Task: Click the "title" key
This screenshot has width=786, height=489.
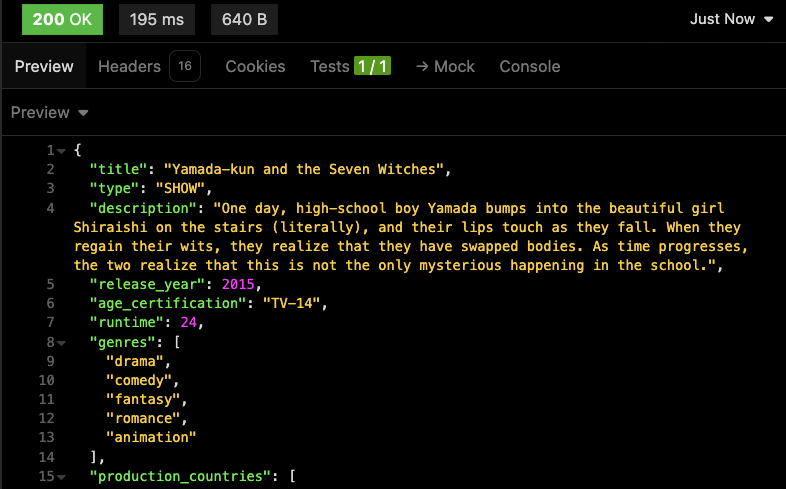Action: (118, 169)
